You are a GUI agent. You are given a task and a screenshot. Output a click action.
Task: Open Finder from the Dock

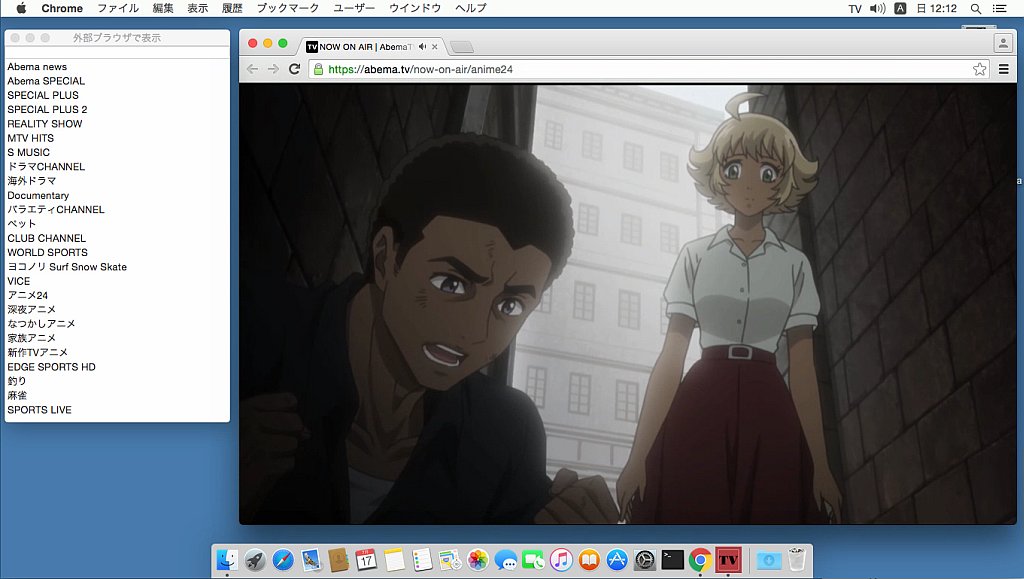click(x=227, y=560)
